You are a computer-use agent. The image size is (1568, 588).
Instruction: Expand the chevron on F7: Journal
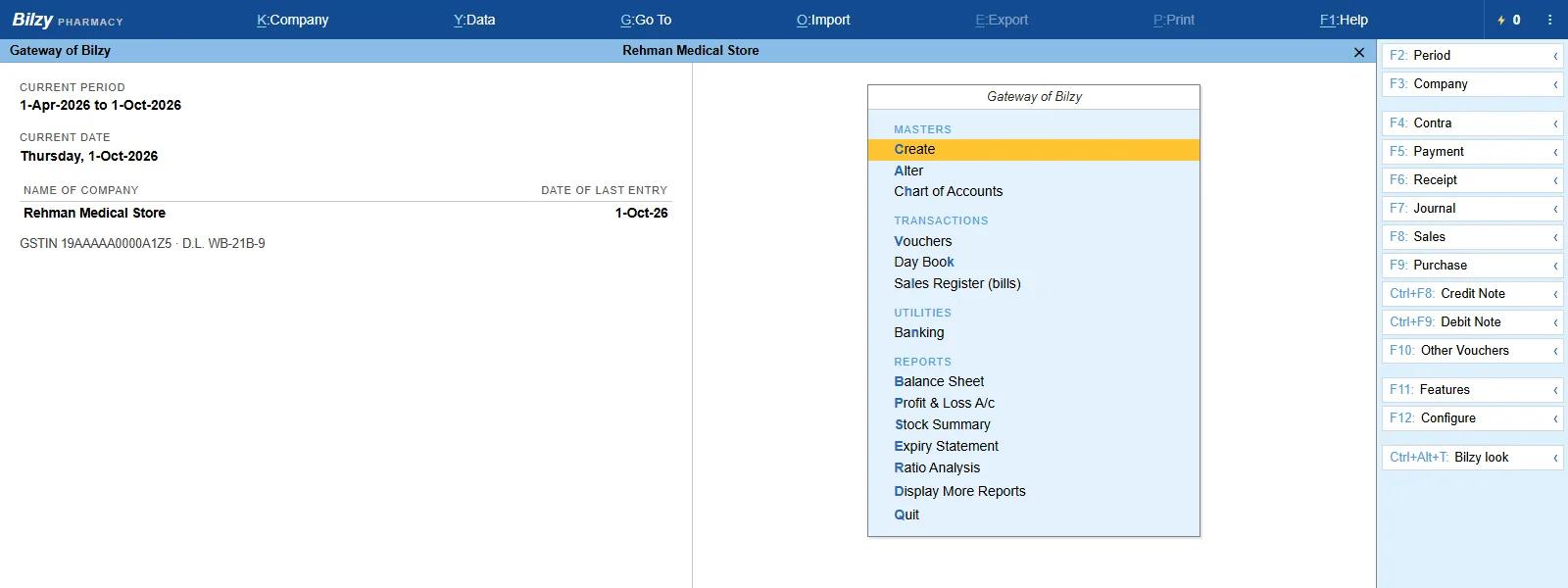[1555, 209]
